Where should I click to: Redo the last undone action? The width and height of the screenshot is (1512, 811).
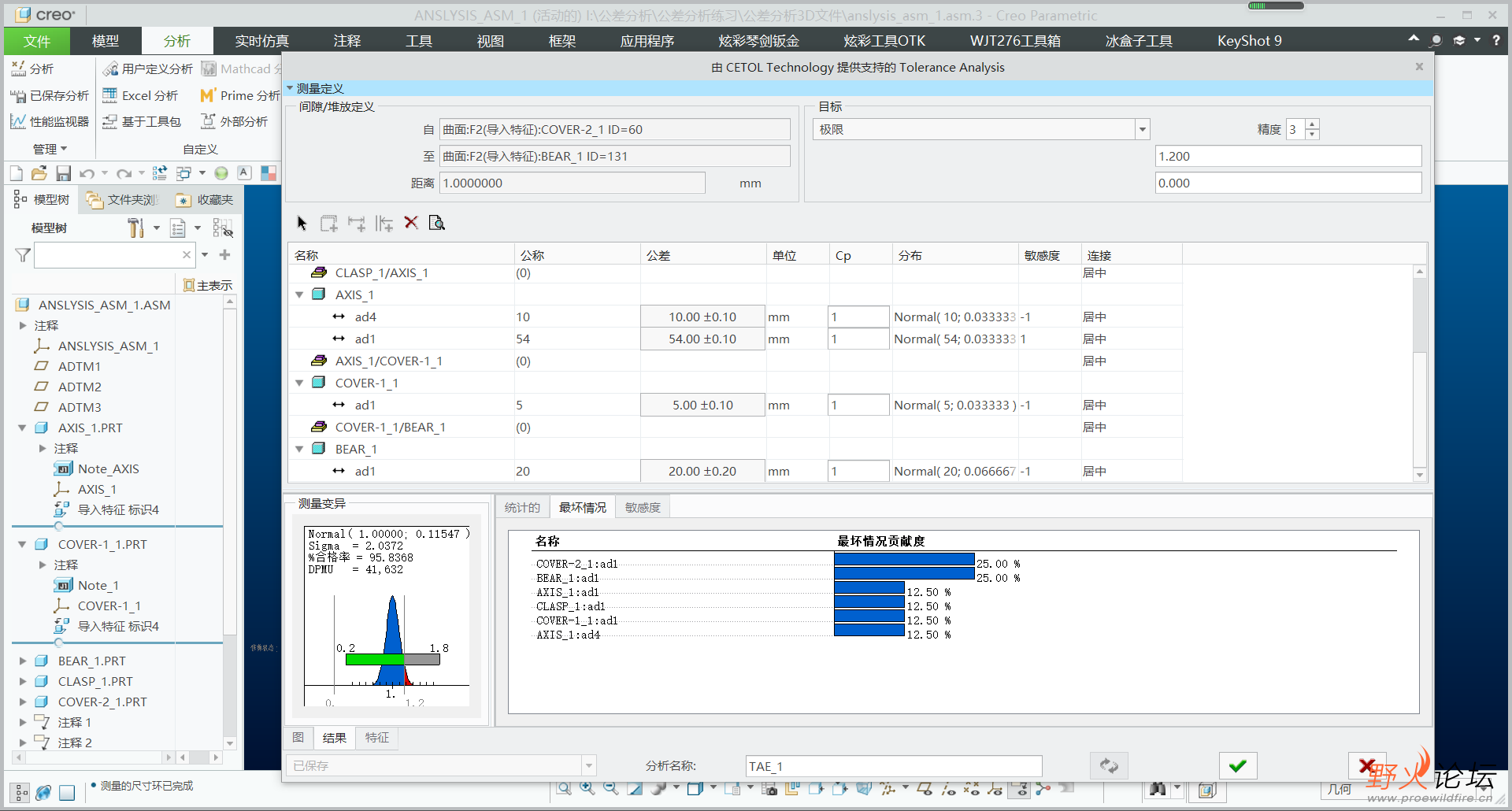(x=124, y=172)
